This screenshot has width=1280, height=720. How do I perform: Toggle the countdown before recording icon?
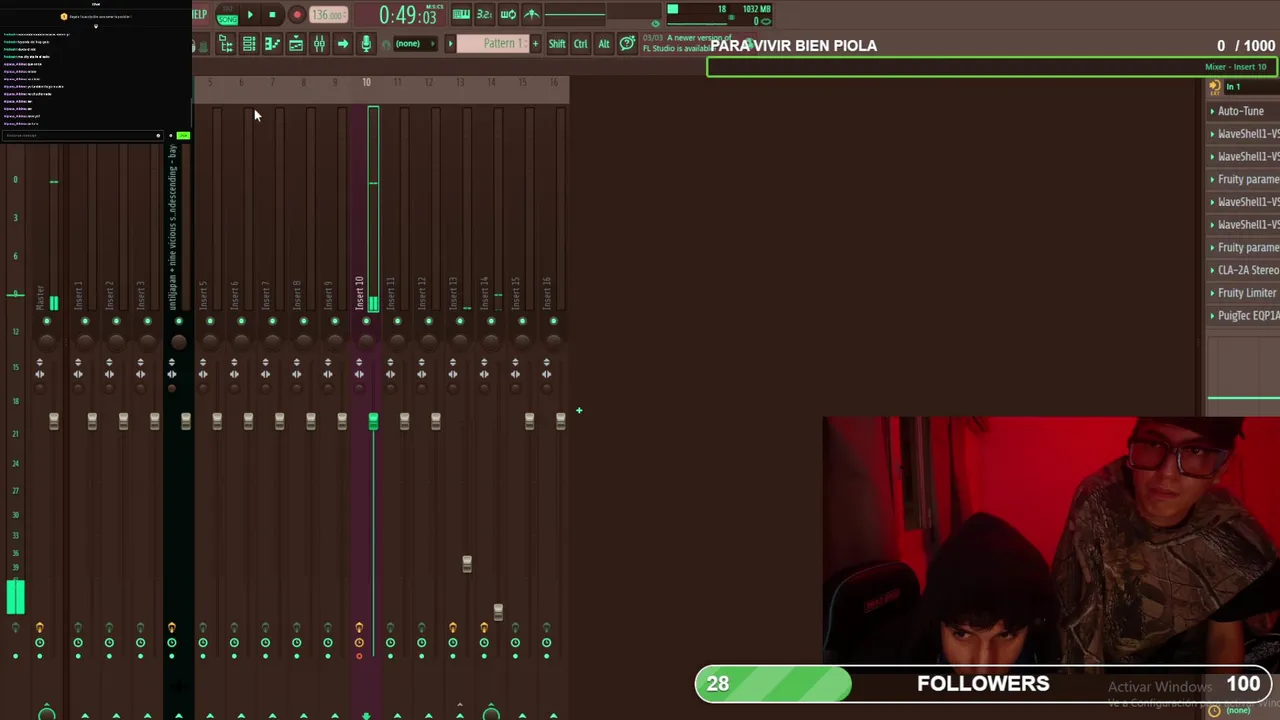(x=484, y=14)
